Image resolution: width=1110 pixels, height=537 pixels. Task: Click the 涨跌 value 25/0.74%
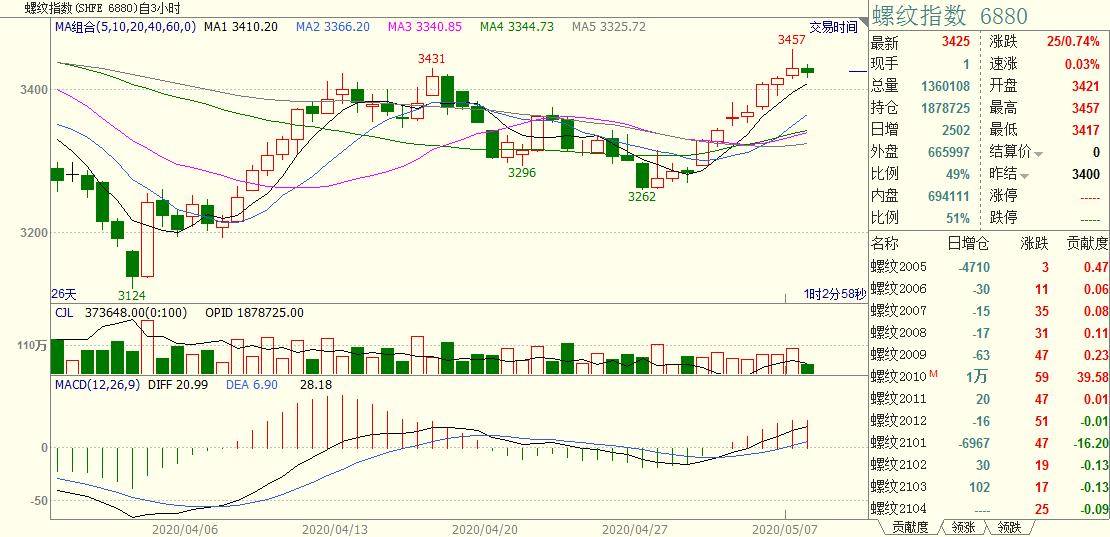(1073, 42)
